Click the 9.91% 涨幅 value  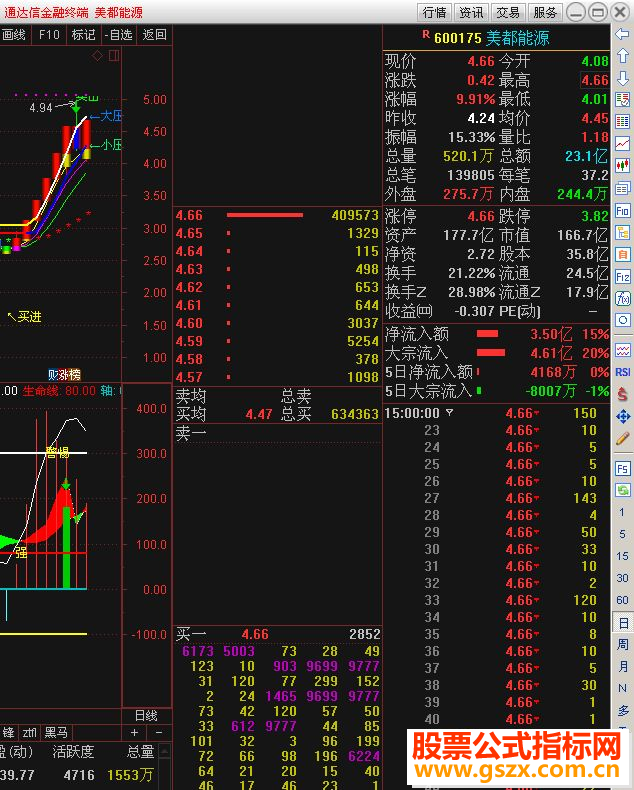click(475, 99)
